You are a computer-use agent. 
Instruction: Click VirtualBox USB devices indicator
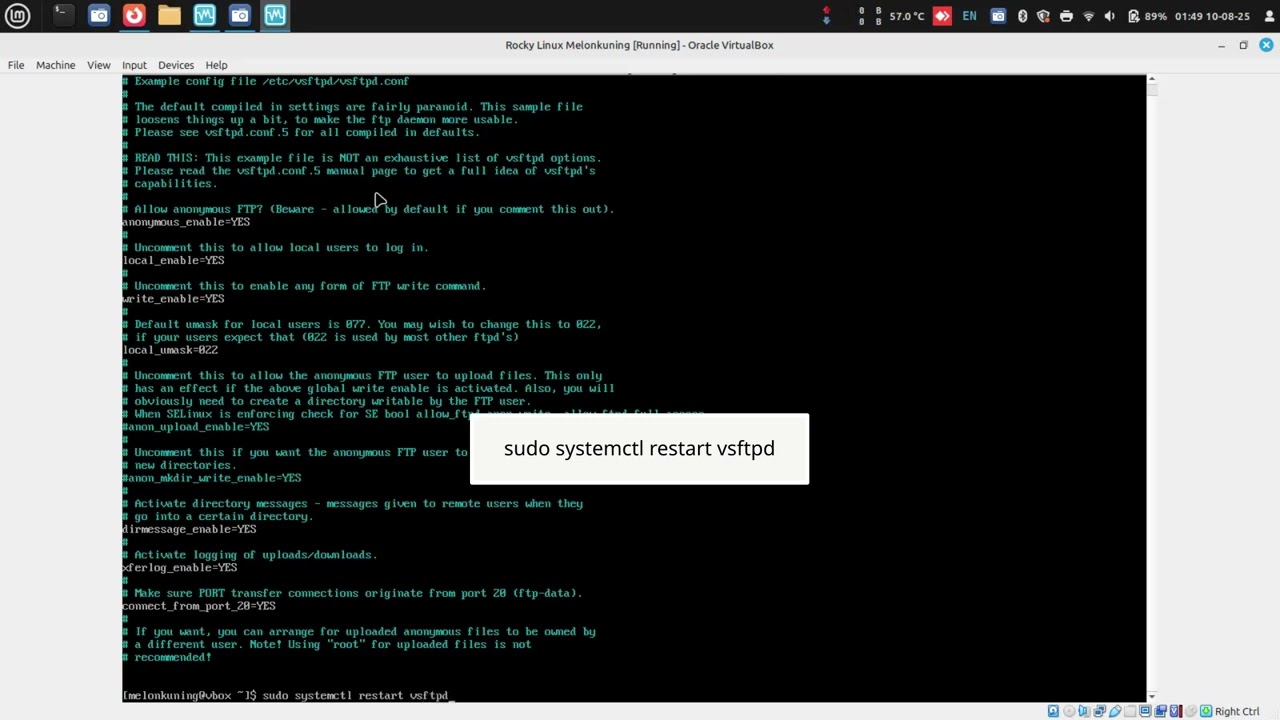[1115, 711]
